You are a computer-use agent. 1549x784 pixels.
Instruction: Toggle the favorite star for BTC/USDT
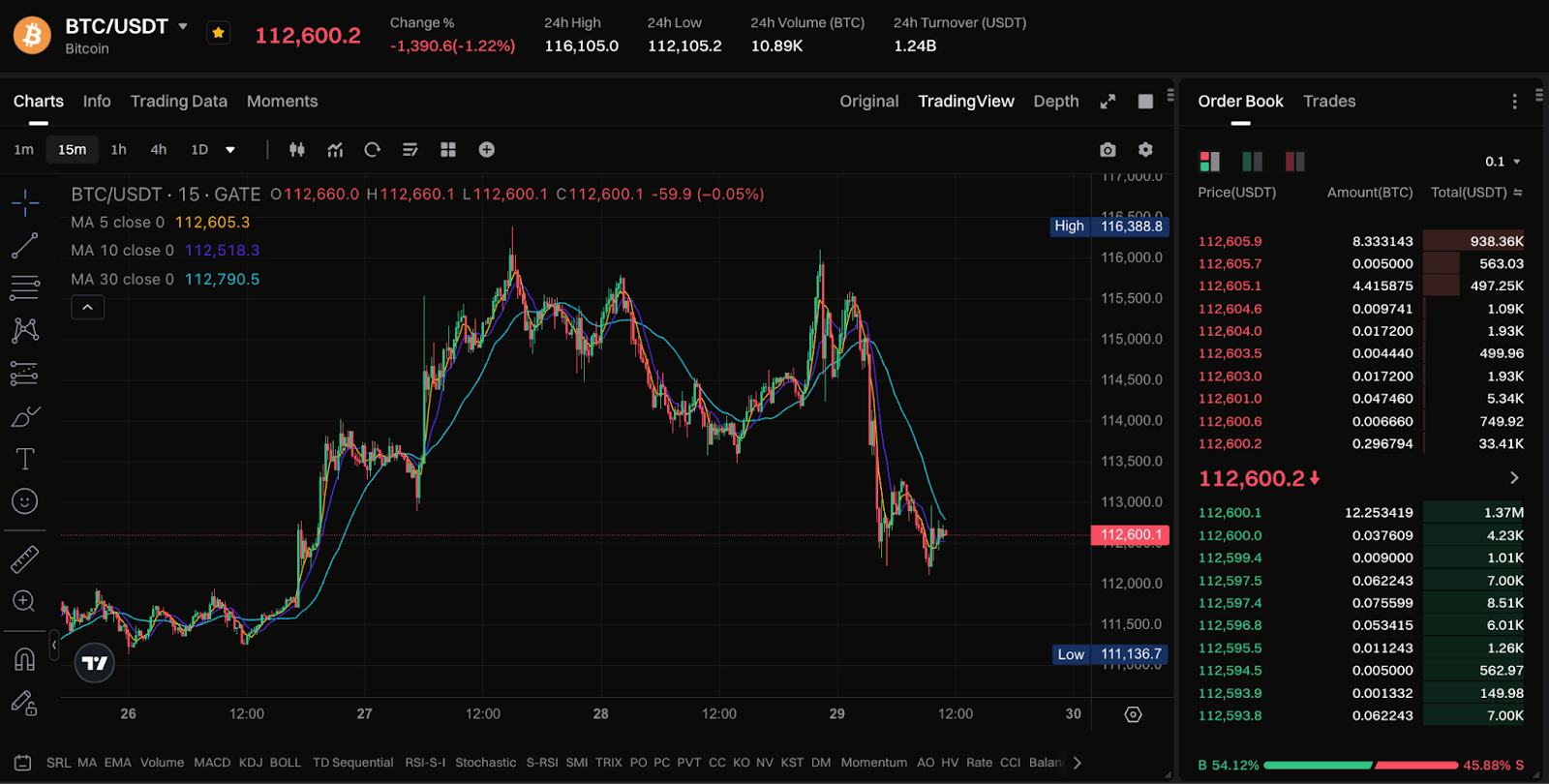[219, 33]
